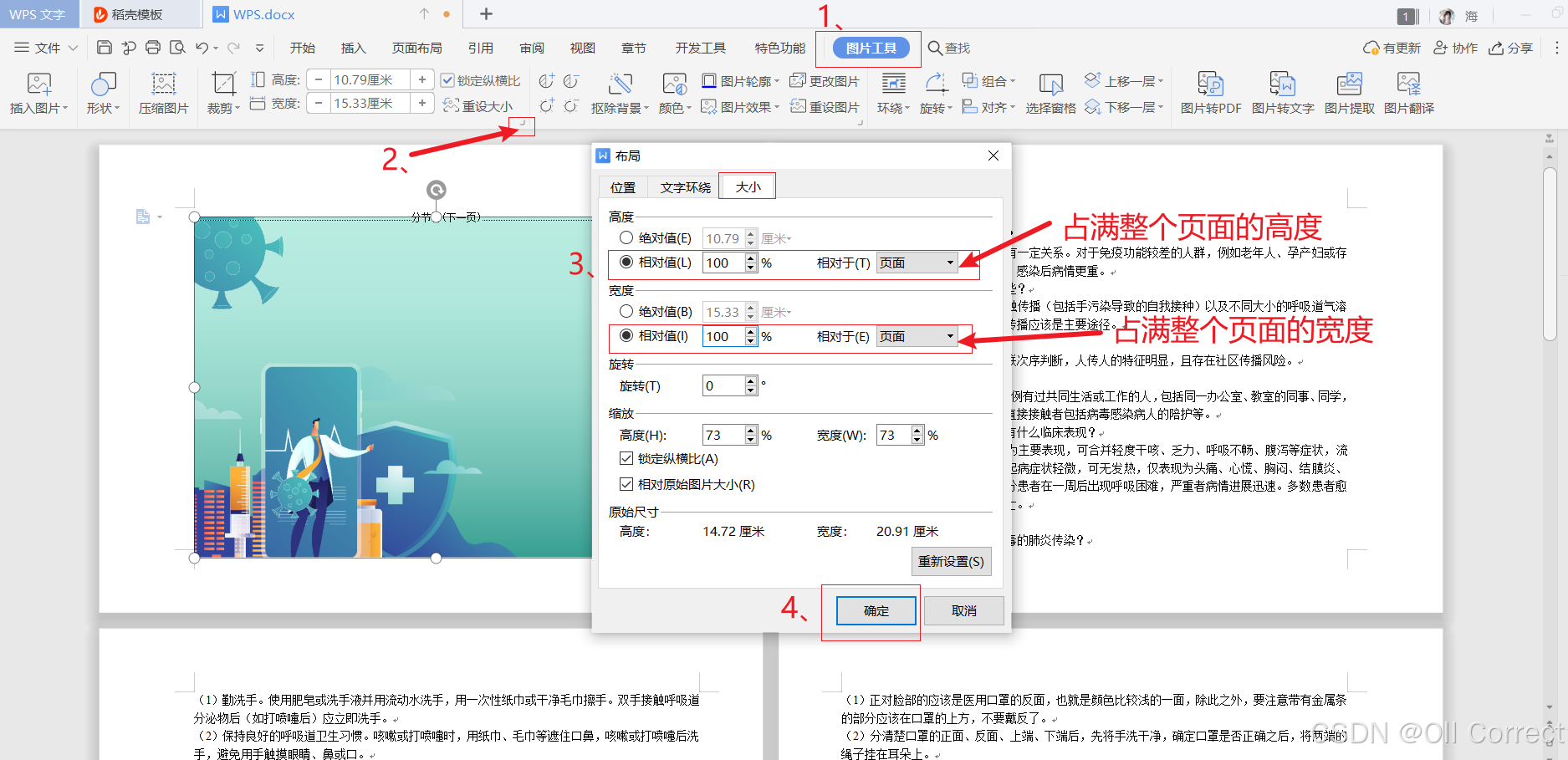Open Picture Effects (图片效果)
The height and width of the screenshot is (760, 1568).
pos(740,106)
